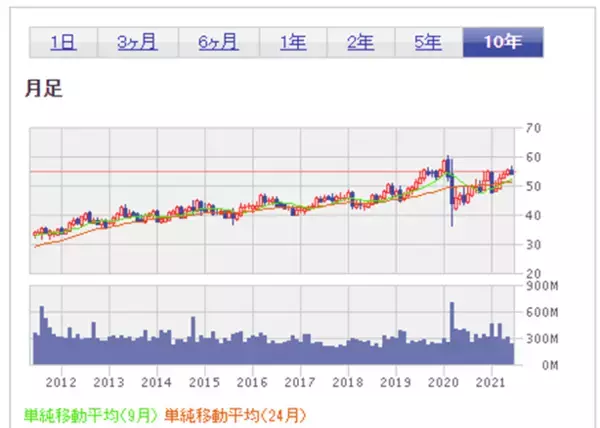Select the 1日 time range tab
Viewport: 600px width, 428px height.
[62, 43]
